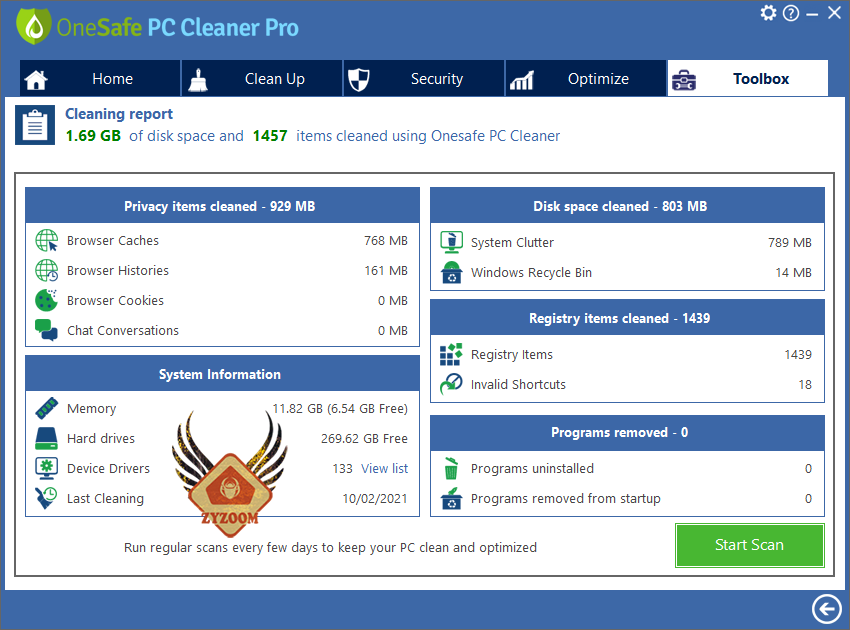Screen dimensions: 850x630
Task: Click the Browser Caches globe icon
Action: click(x=47, y=240)
